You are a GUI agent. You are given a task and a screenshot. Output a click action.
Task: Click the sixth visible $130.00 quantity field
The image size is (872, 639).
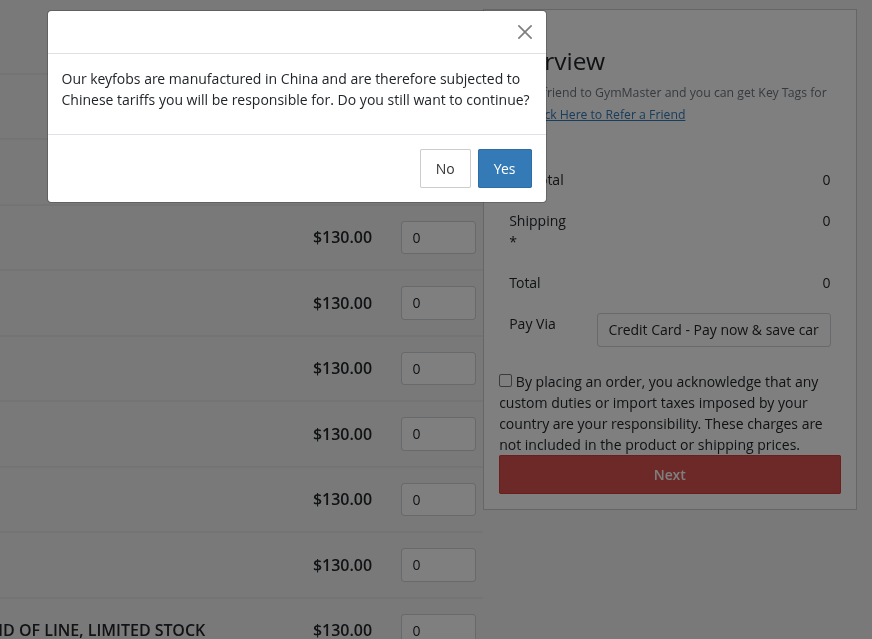click(x=438, y=565)
